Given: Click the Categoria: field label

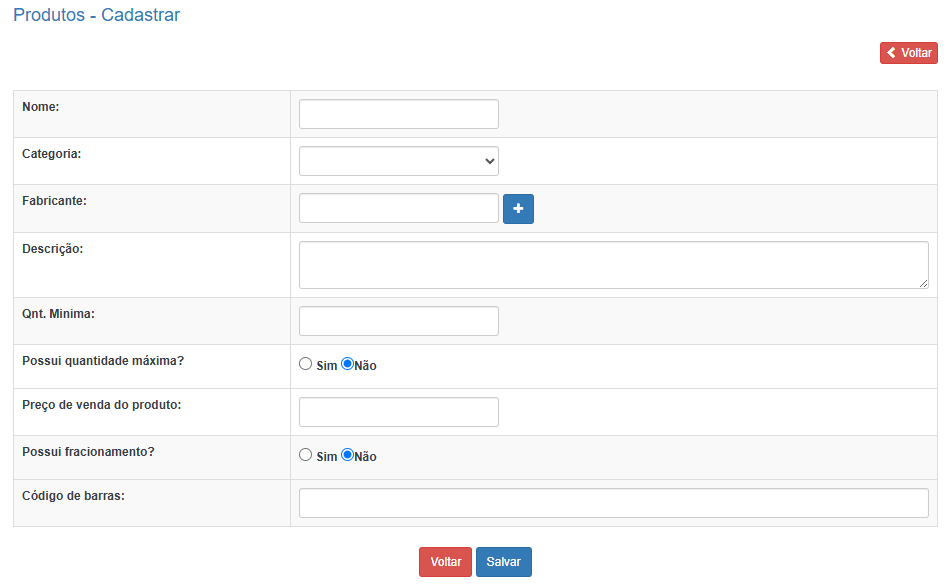Looking at the screenshot, I should point(52,154).
